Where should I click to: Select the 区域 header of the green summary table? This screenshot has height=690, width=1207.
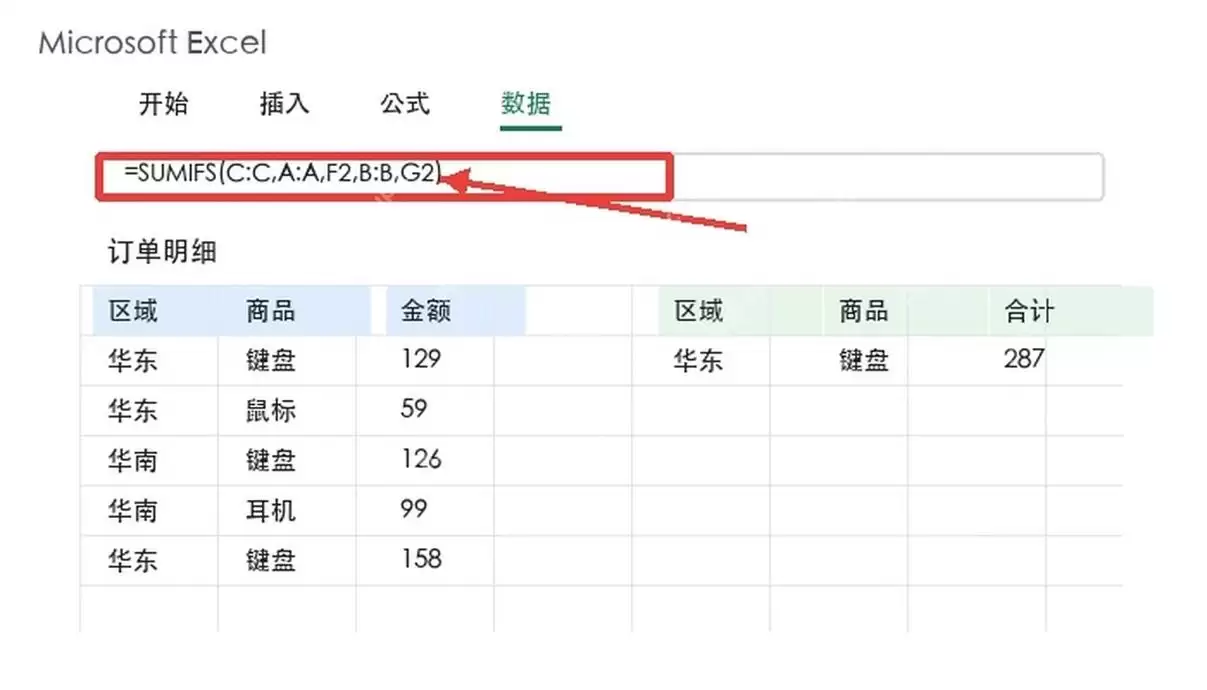tap(699, 311)
